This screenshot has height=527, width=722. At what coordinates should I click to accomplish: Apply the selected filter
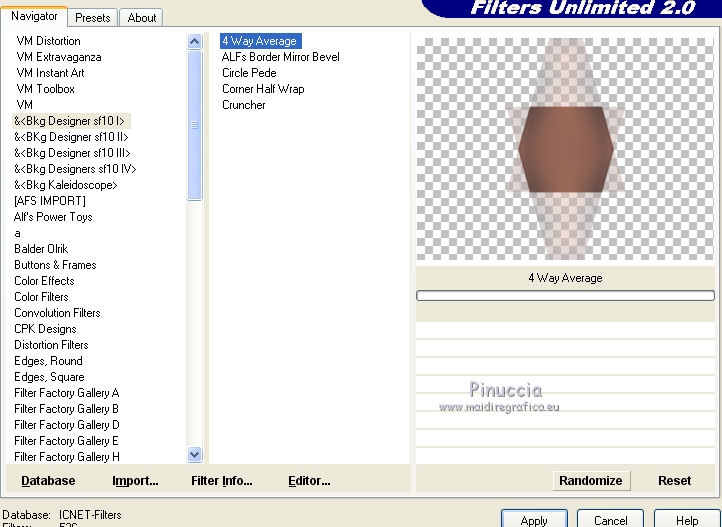point(534,519)
